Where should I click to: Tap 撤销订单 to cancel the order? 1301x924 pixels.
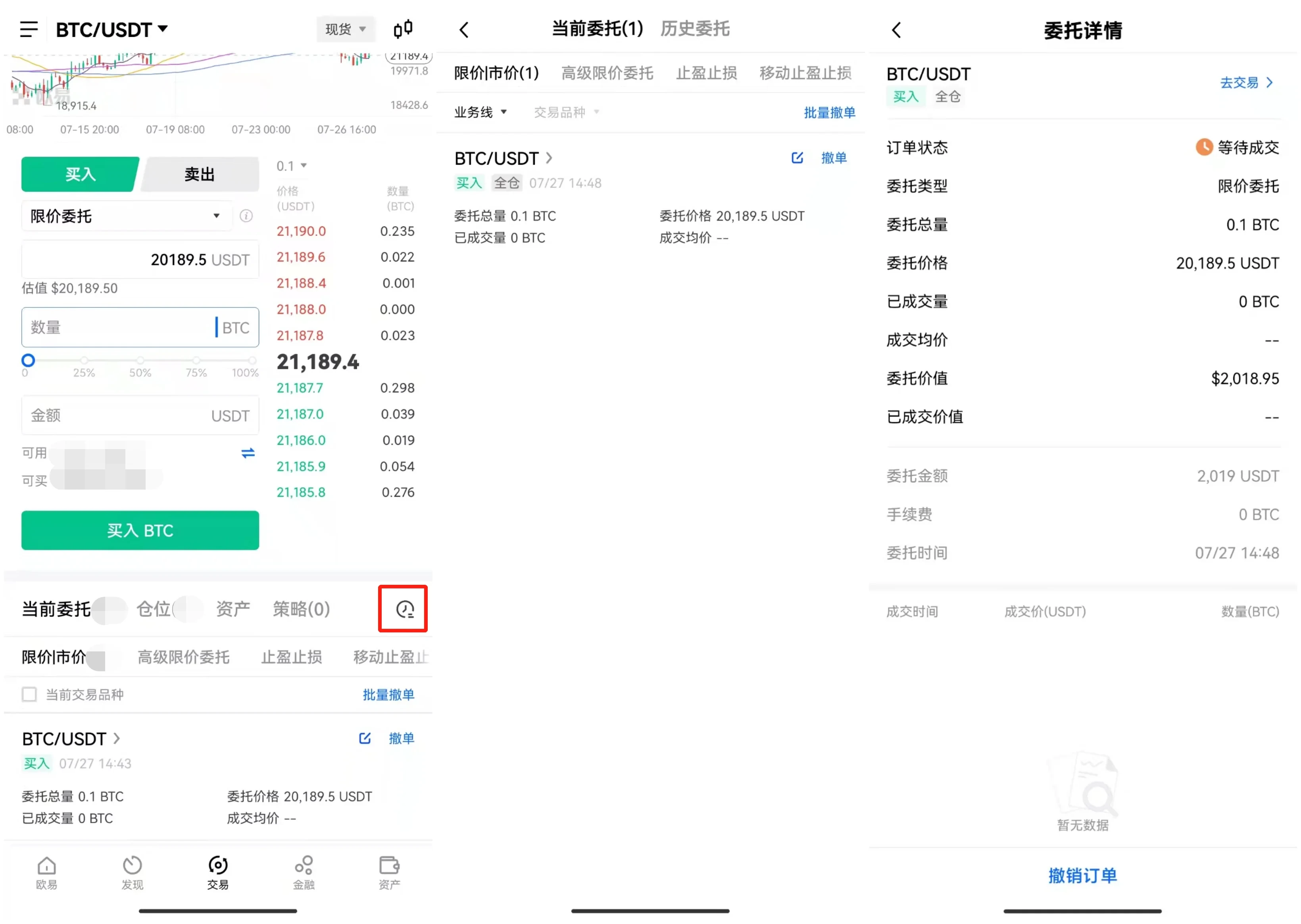coord(1082,876)
